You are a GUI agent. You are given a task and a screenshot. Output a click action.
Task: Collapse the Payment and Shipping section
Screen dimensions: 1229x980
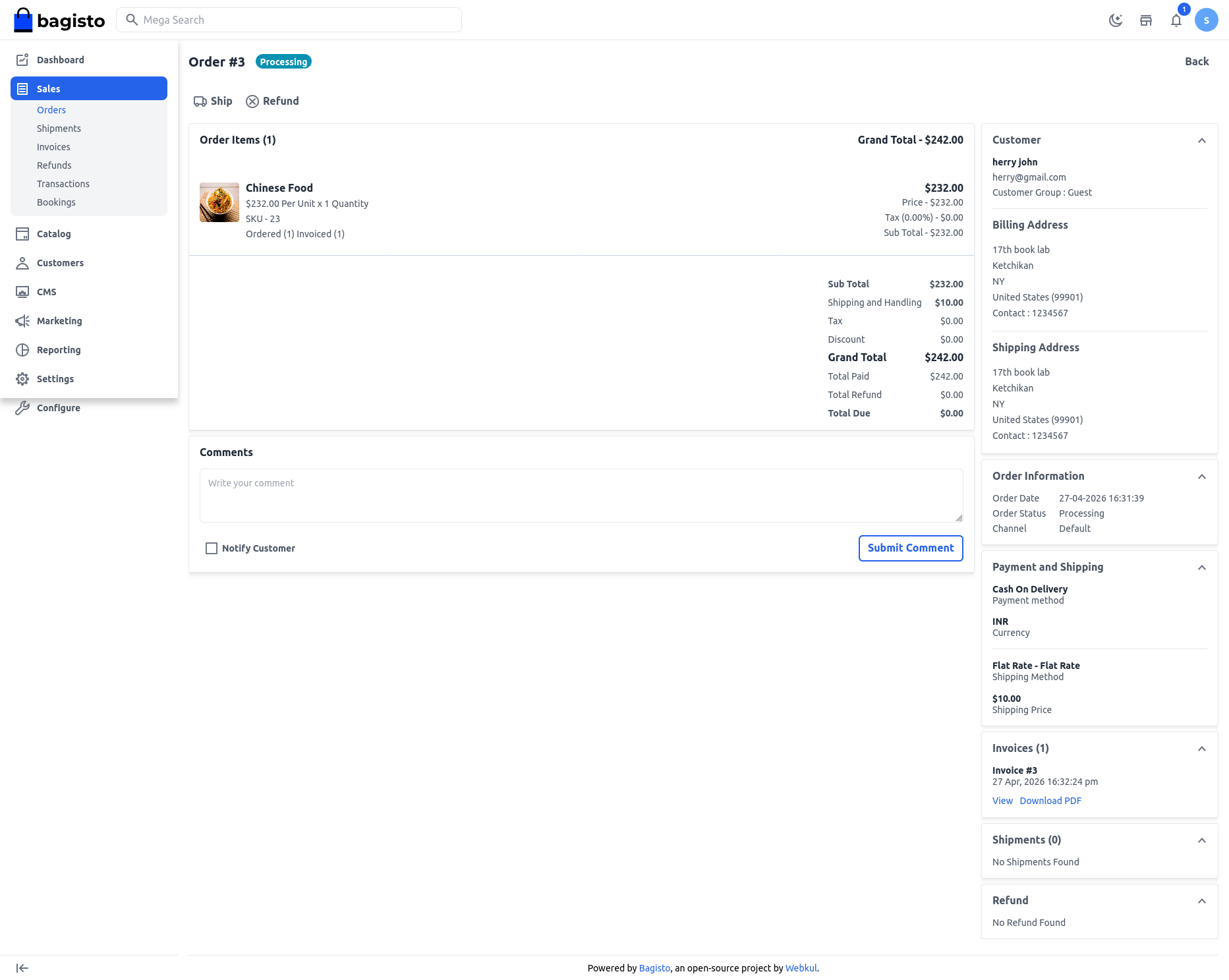[1201, 567]
